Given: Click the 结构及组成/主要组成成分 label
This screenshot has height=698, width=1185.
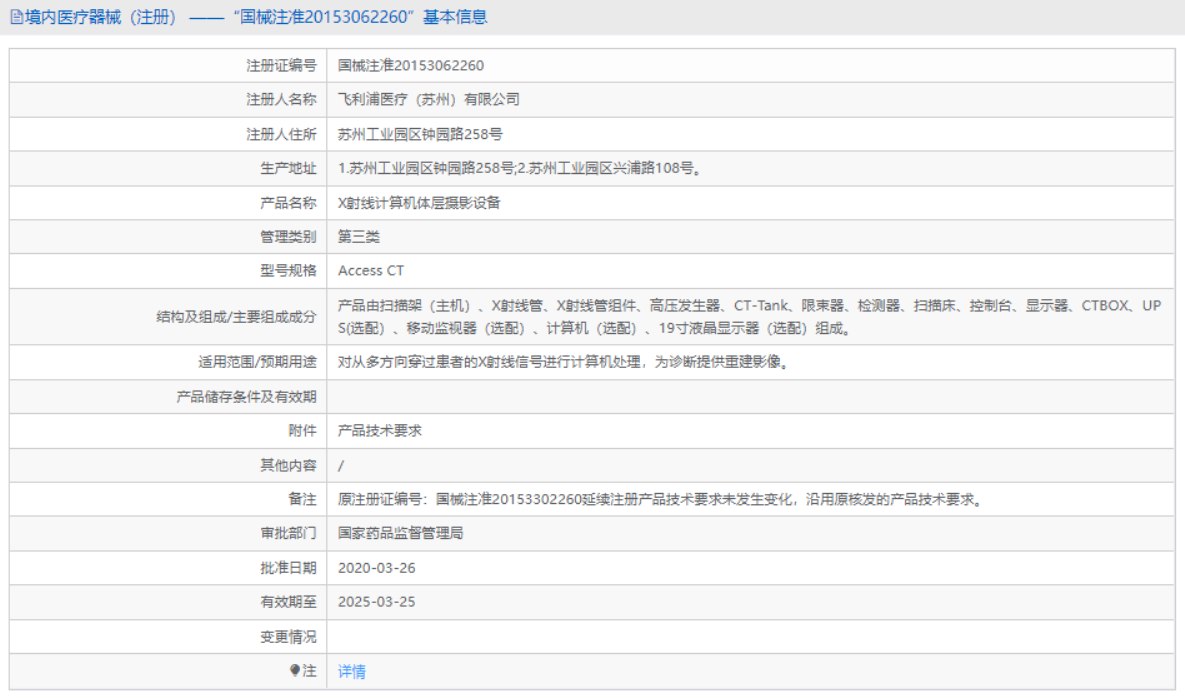Looking at the screenshot, I should coord(236,317).
